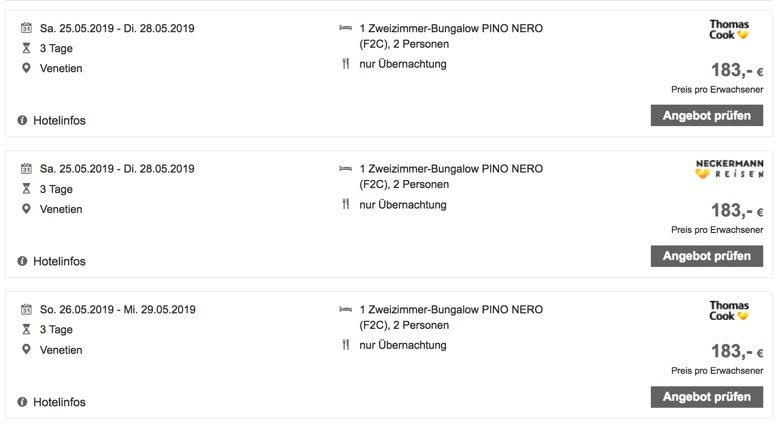
Task: Click the 183 € price of the Neckermann offer
Action: 737,211
